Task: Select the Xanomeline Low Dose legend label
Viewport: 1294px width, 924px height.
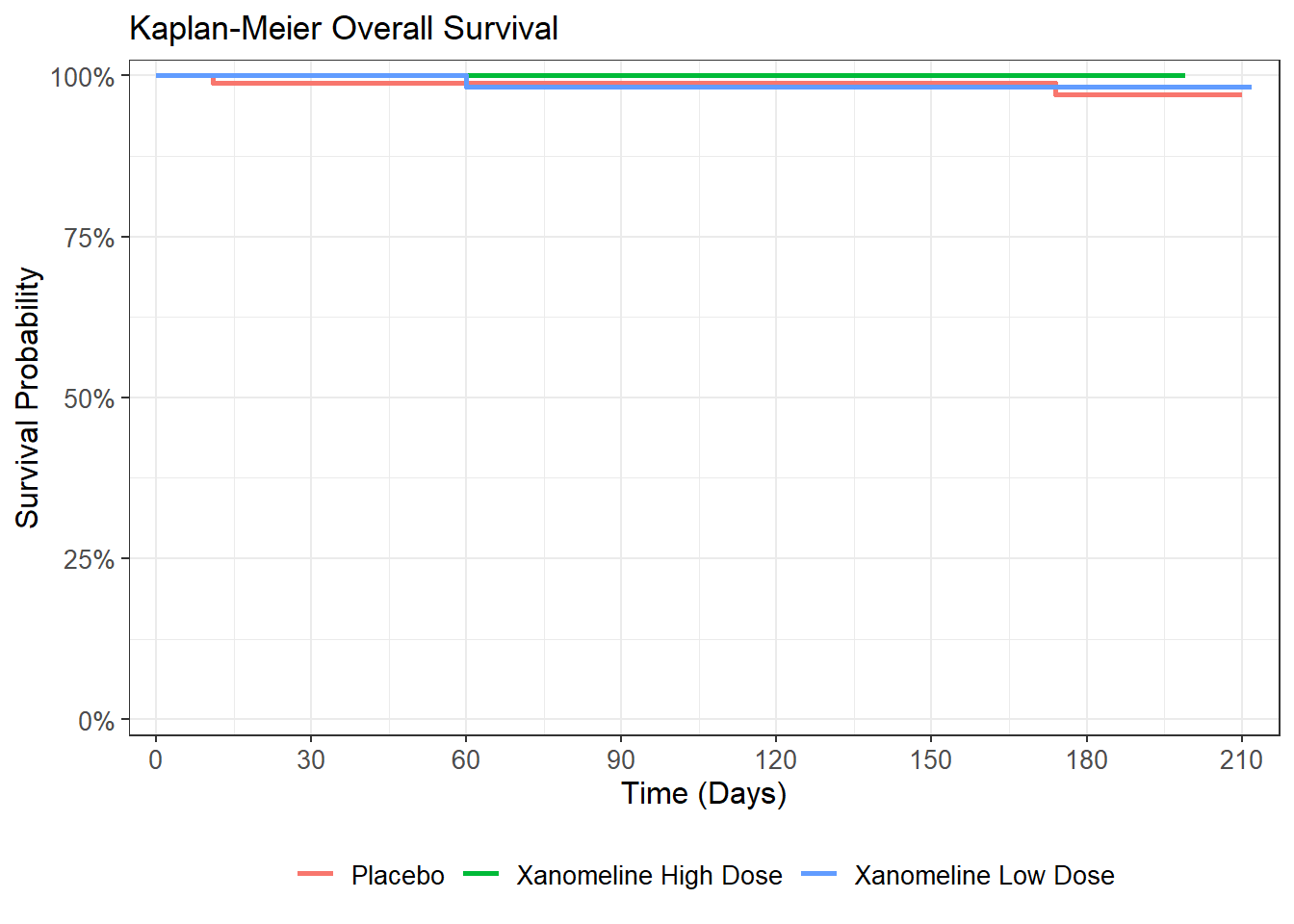Action: click(984, 876)
